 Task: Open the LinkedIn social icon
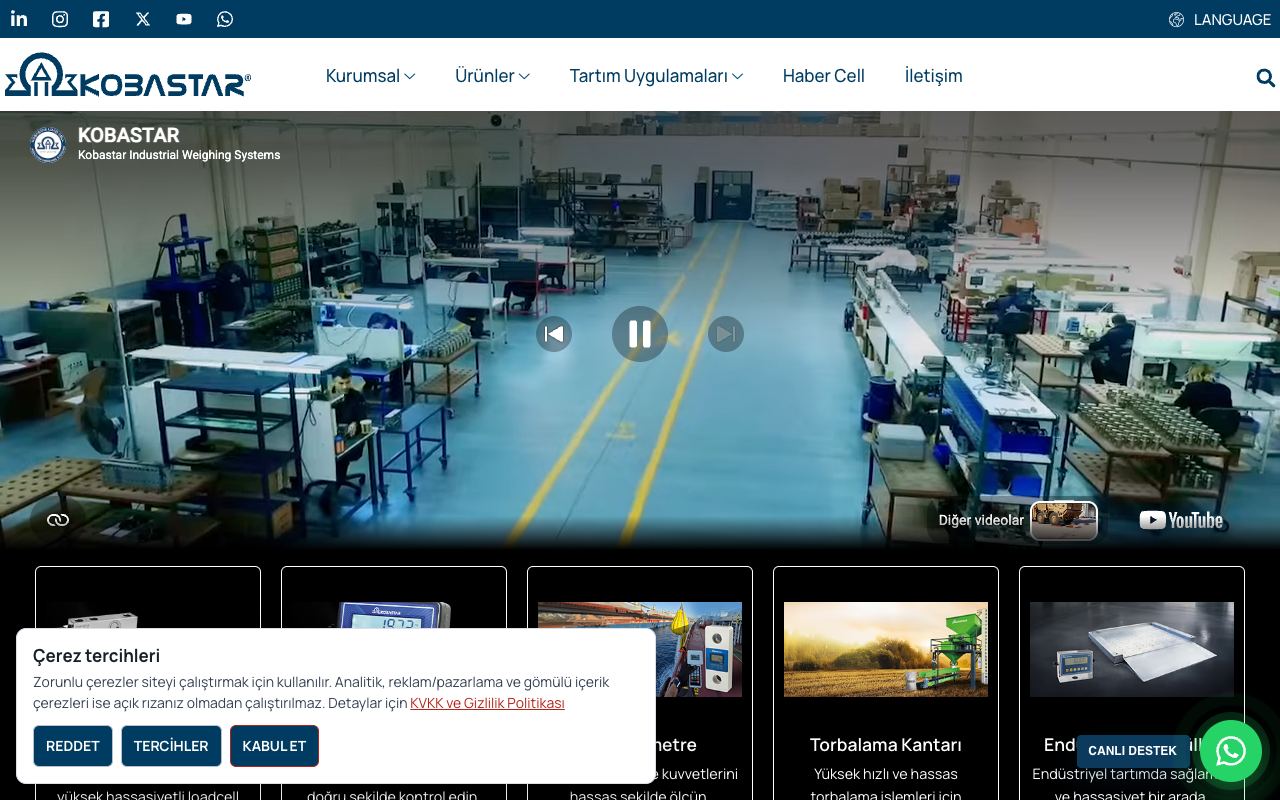pyautogui.click(x=19, y=19)
